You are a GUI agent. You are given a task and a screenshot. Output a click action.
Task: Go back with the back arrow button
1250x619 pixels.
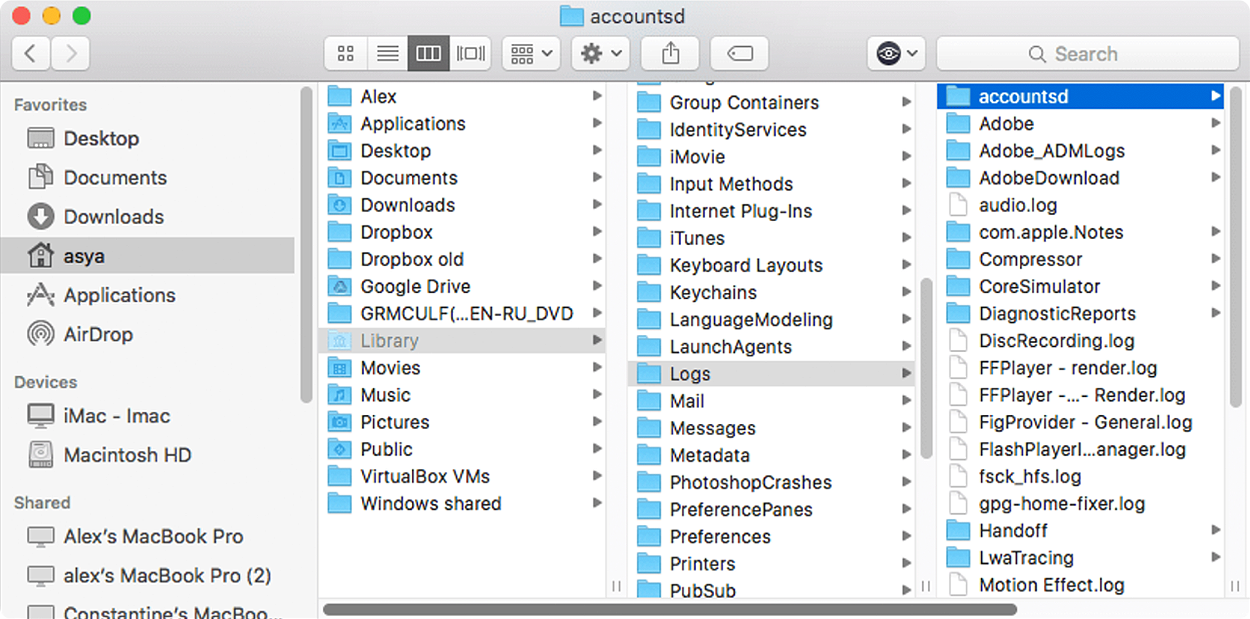(31, 53)
